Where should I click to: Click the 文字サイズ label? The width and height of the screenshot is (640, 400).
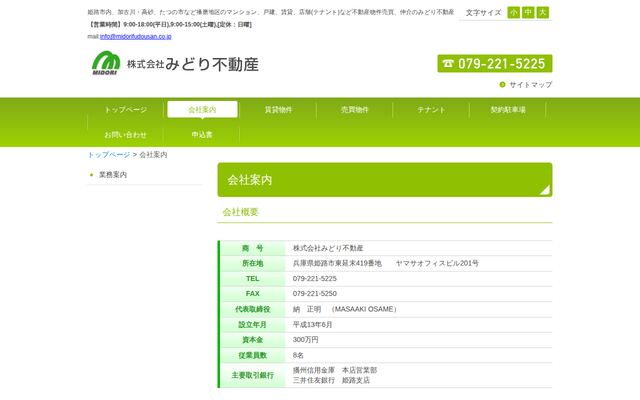point(483,13)
